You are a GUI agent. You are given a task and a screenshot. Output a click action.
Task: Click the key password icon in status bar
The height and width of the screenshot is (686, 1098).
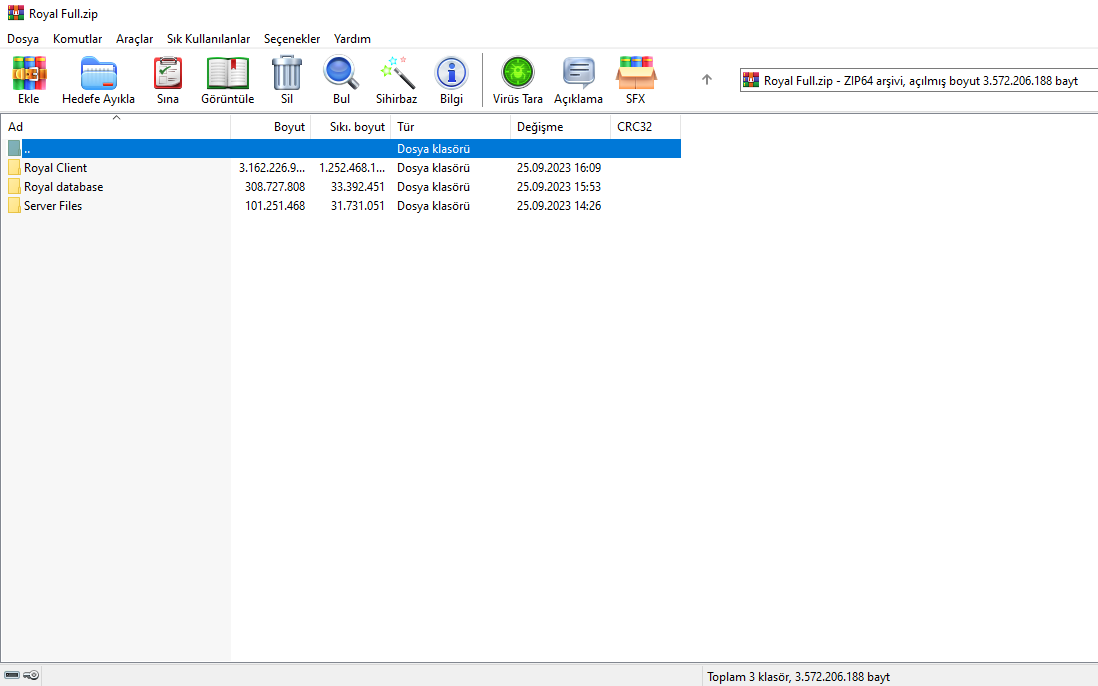click(x=31, y=675)
